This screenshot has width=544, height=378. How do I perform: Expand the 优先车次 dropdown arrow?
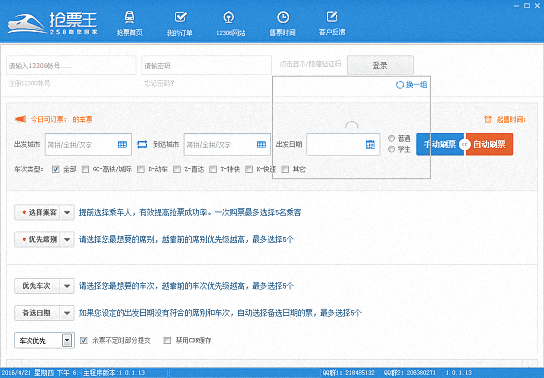coord(67,286)
